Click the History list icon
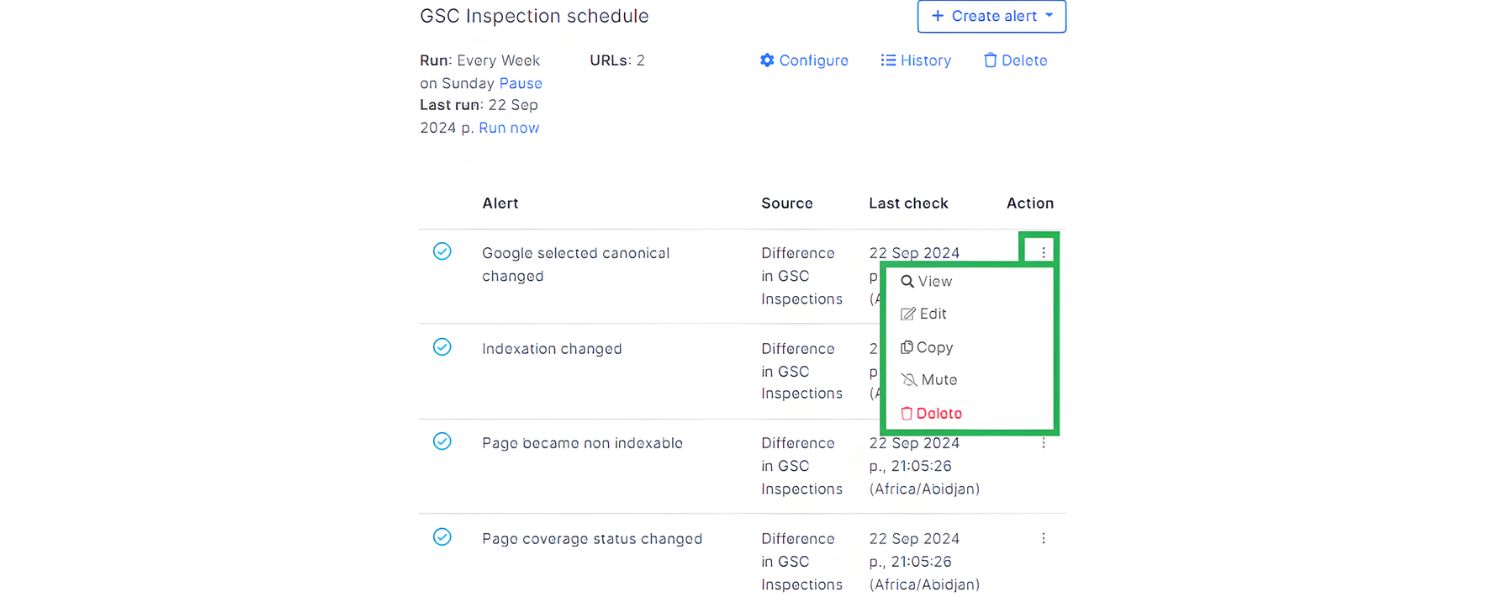 888,60
